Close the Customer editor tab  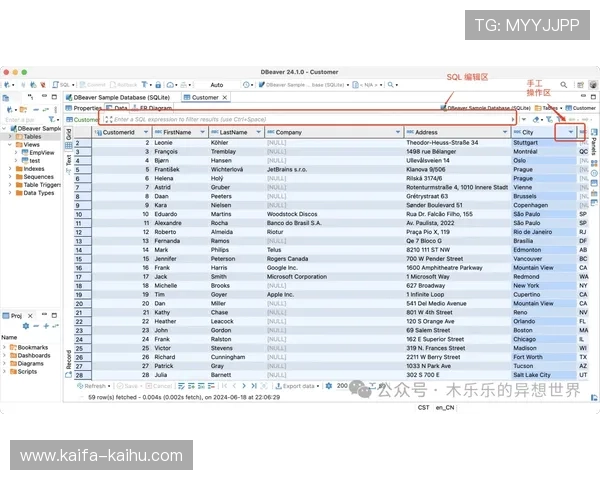[x=224, y=97]
